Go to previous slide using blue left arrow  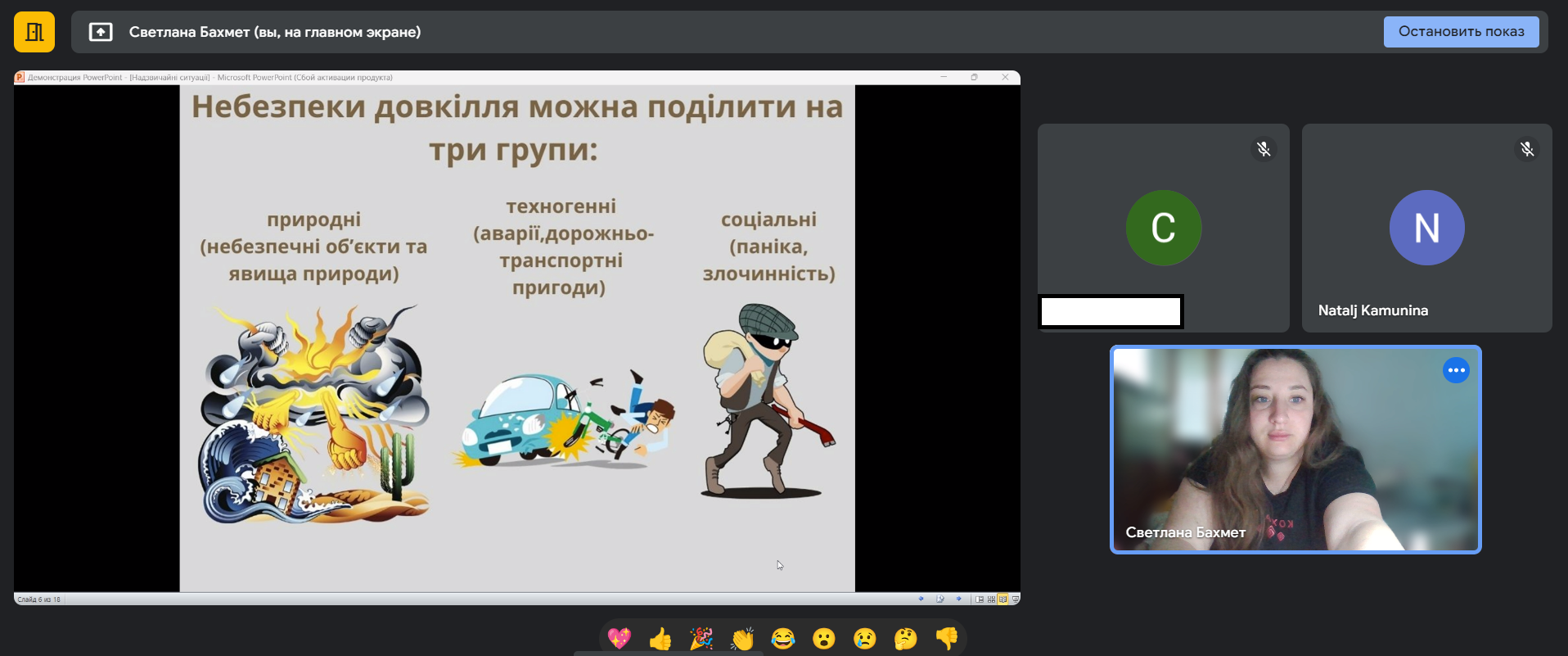coord(921,599)
